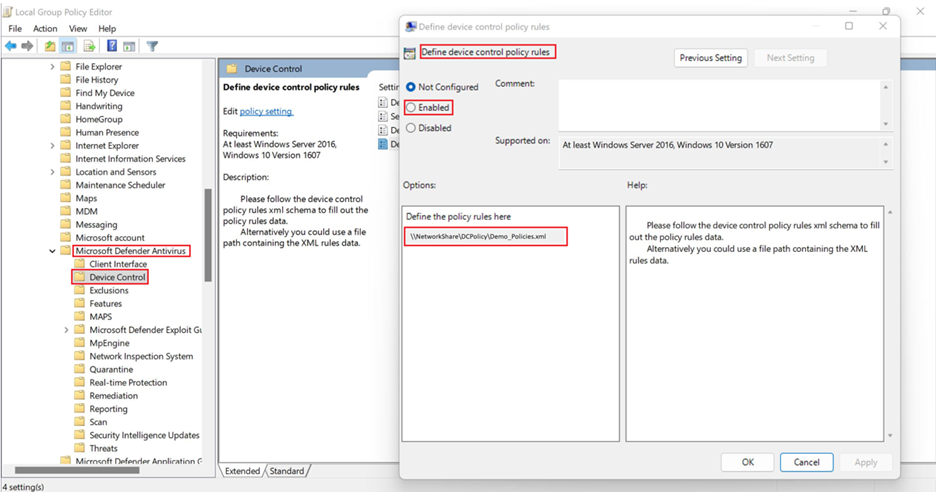Click Cancel in the policy dialog
936x492 pixels.
[806, 462]
